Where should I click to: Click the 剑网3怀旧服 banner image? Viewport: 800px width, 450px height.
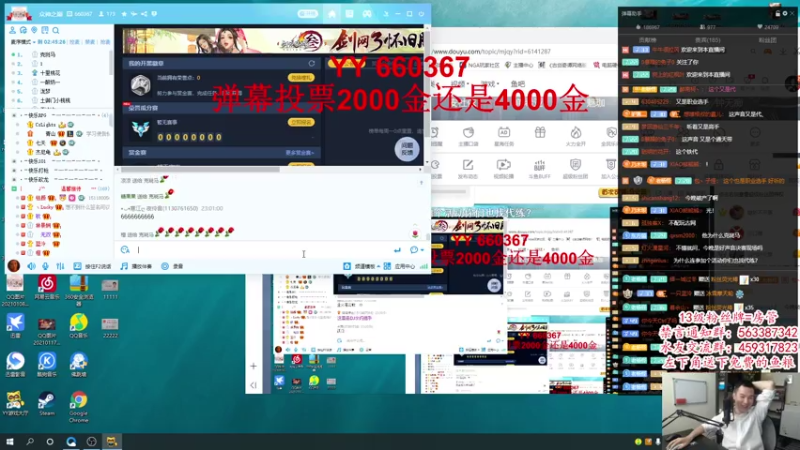[273, 40]
